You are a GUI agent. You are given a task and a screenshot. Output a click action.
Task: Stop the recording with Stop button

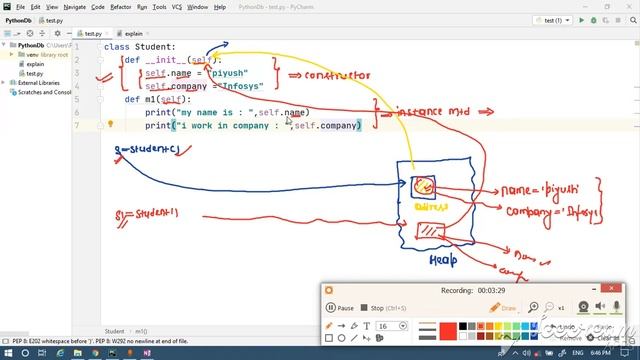(x=383, y=308)
